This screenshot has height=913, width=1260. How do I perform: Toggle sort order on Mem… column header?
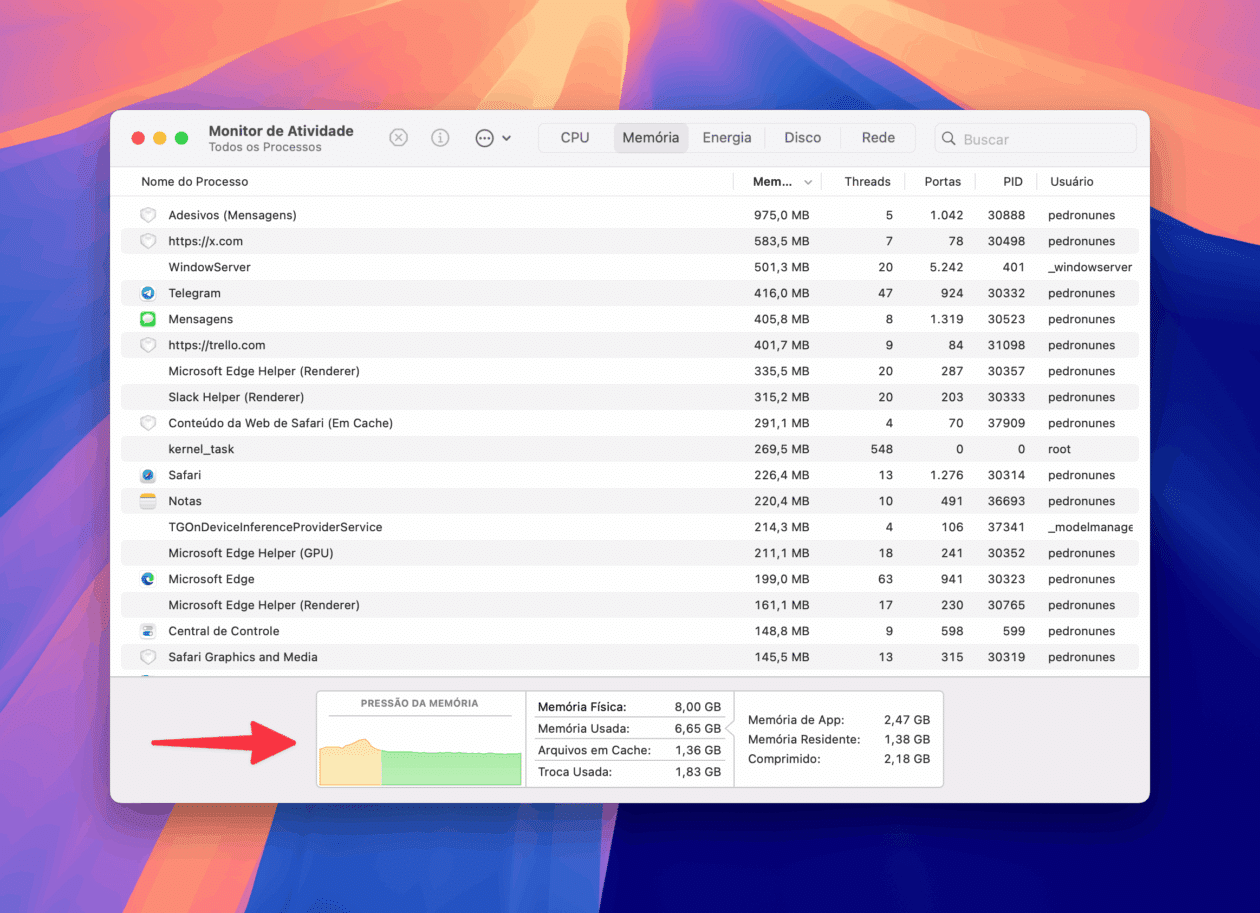coord(777,182)
